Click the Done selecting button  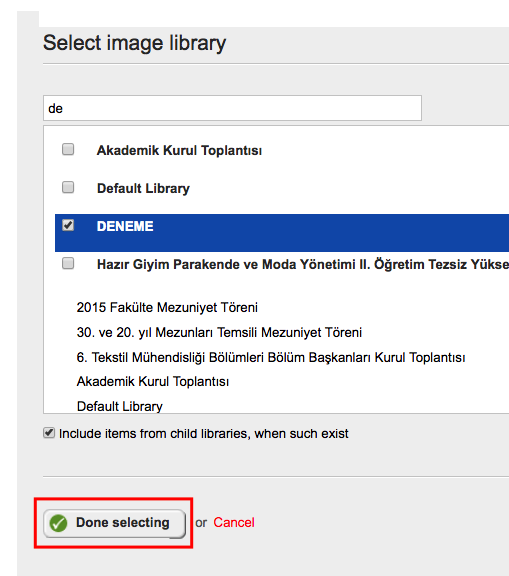114,523
